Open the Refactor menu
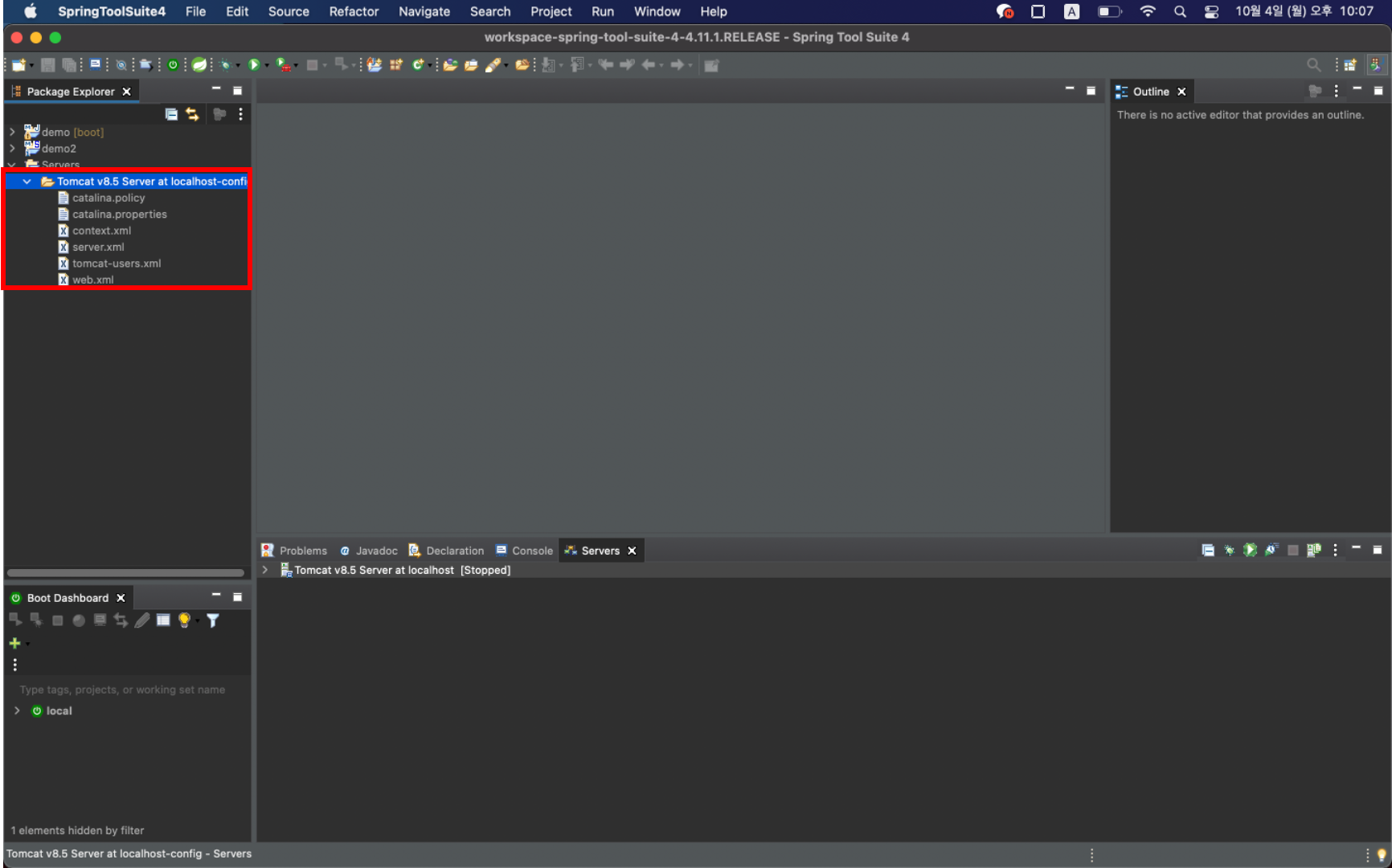 click(x=354, y=11)
